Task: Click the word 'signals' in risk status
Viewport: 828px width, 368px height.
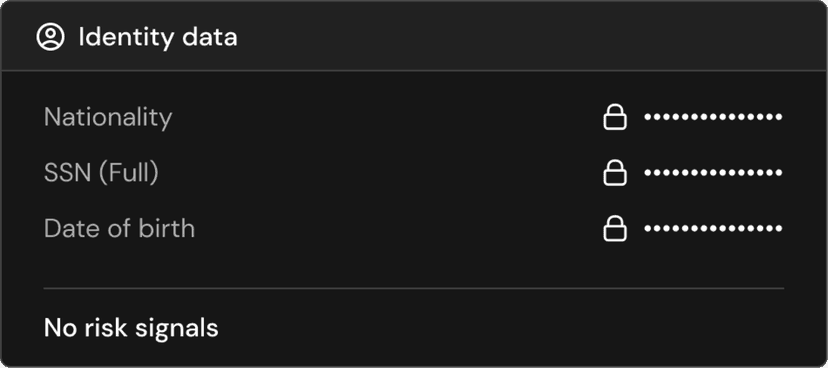Action: tap(176, 329)
